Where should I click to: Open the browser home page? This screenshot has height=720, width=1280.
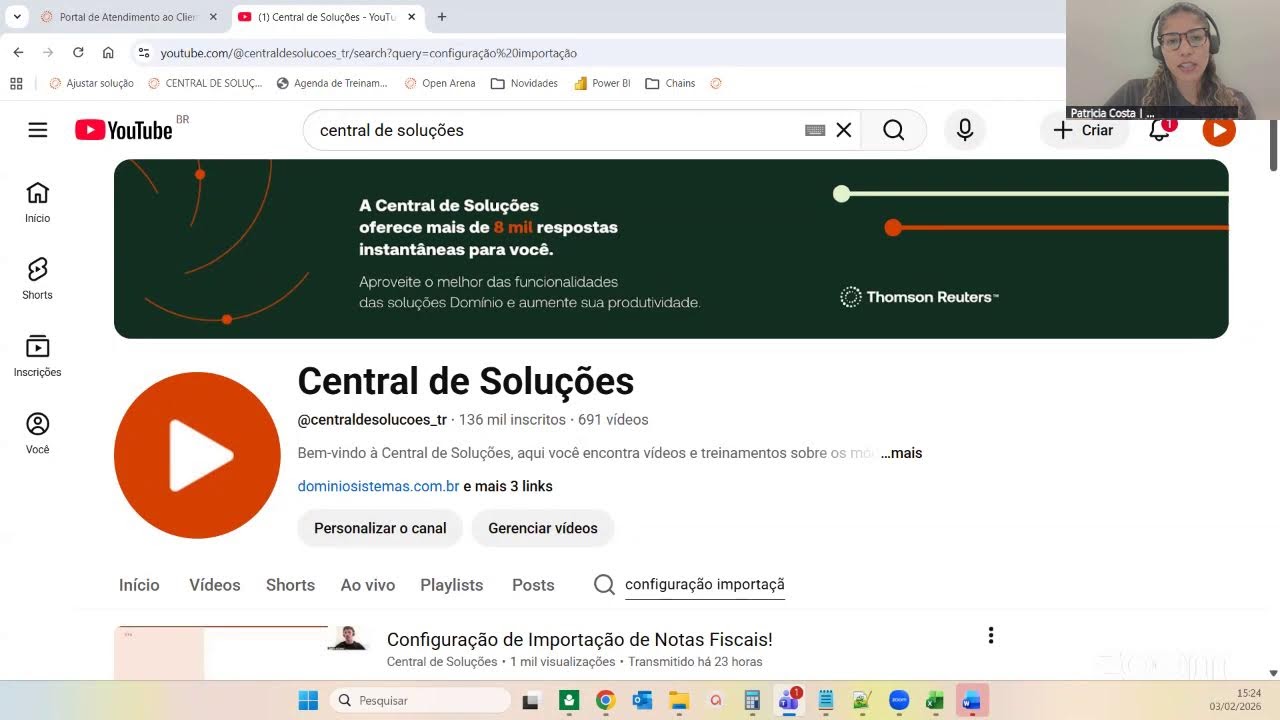point(108,53)
